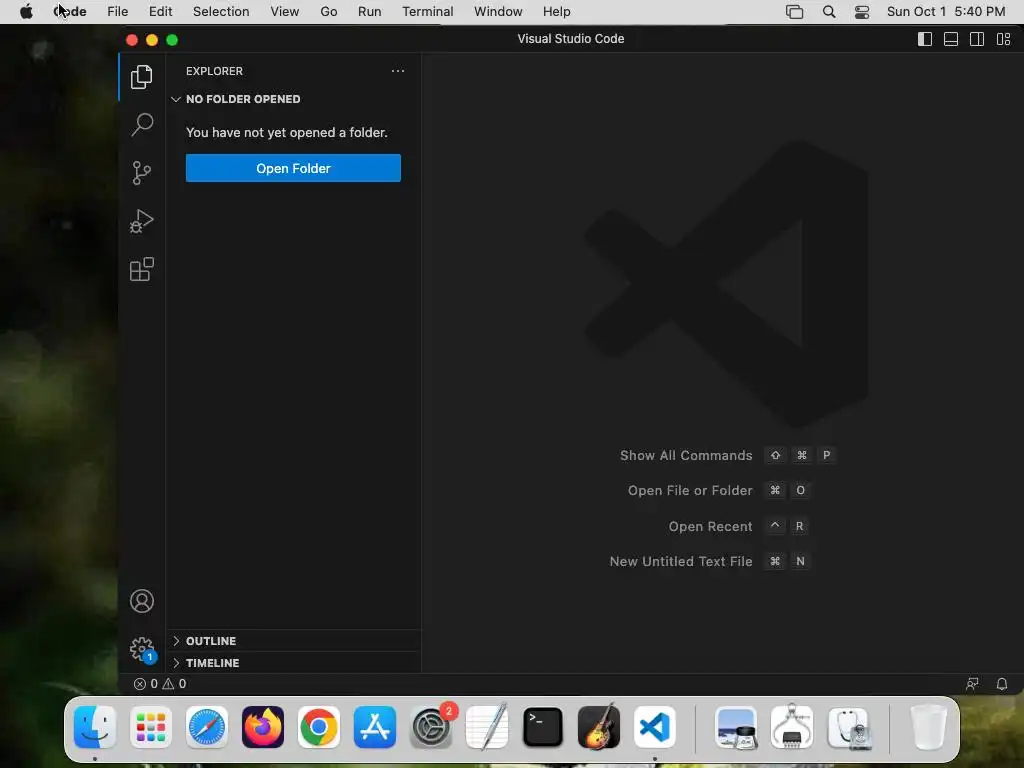1024x768 pixels.
Task: Open the Accounts icon in activity bar
Action: coord(142,601)
